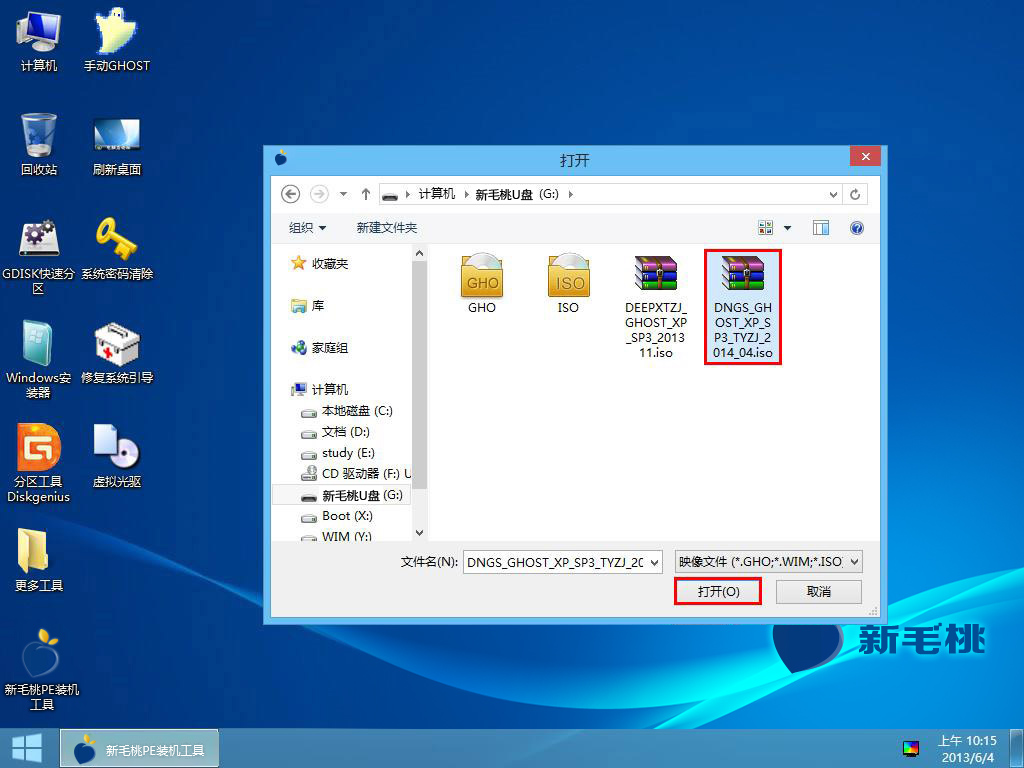
Task: Select Boot (X:) drive in navigation pane
Action: (x=337, y=516)
